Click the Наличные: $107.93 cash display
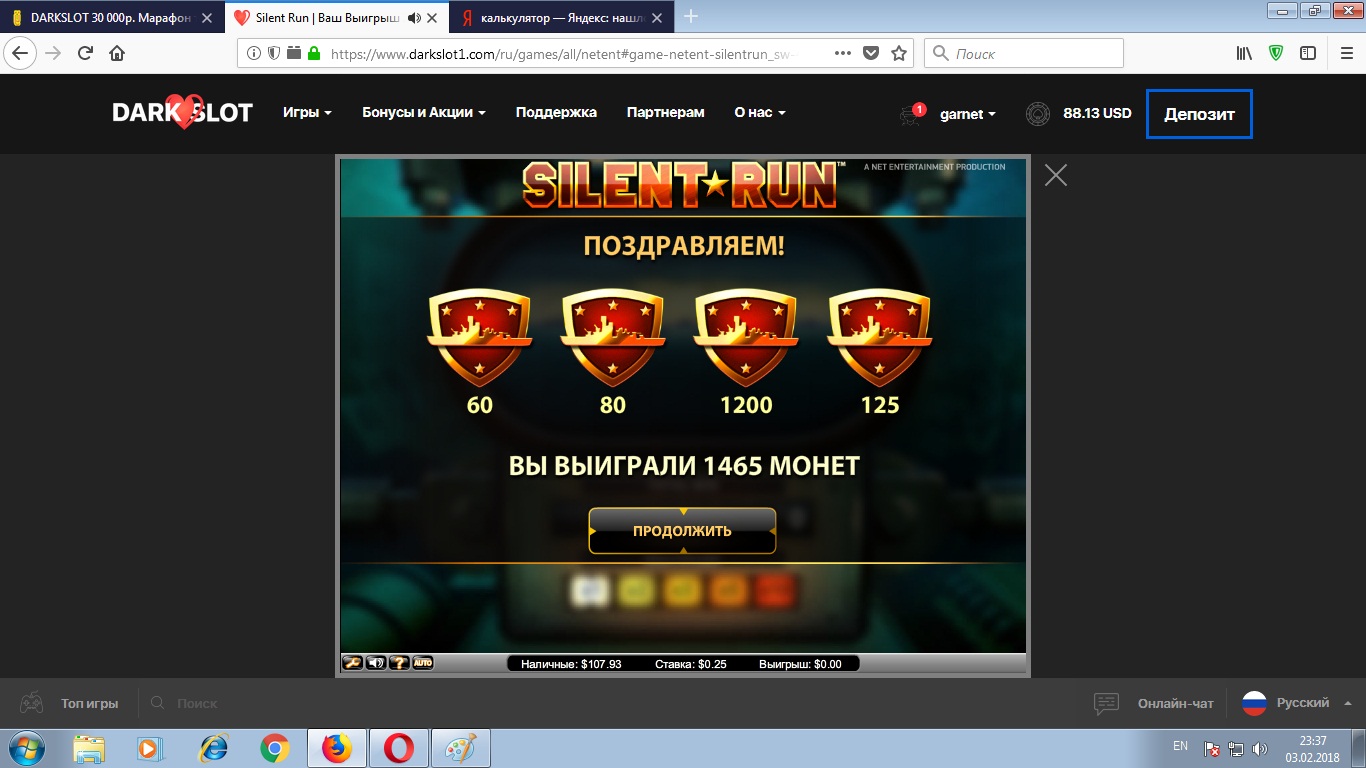The height and width of the screenshot is (768, 1366). (x=571, y=664)
